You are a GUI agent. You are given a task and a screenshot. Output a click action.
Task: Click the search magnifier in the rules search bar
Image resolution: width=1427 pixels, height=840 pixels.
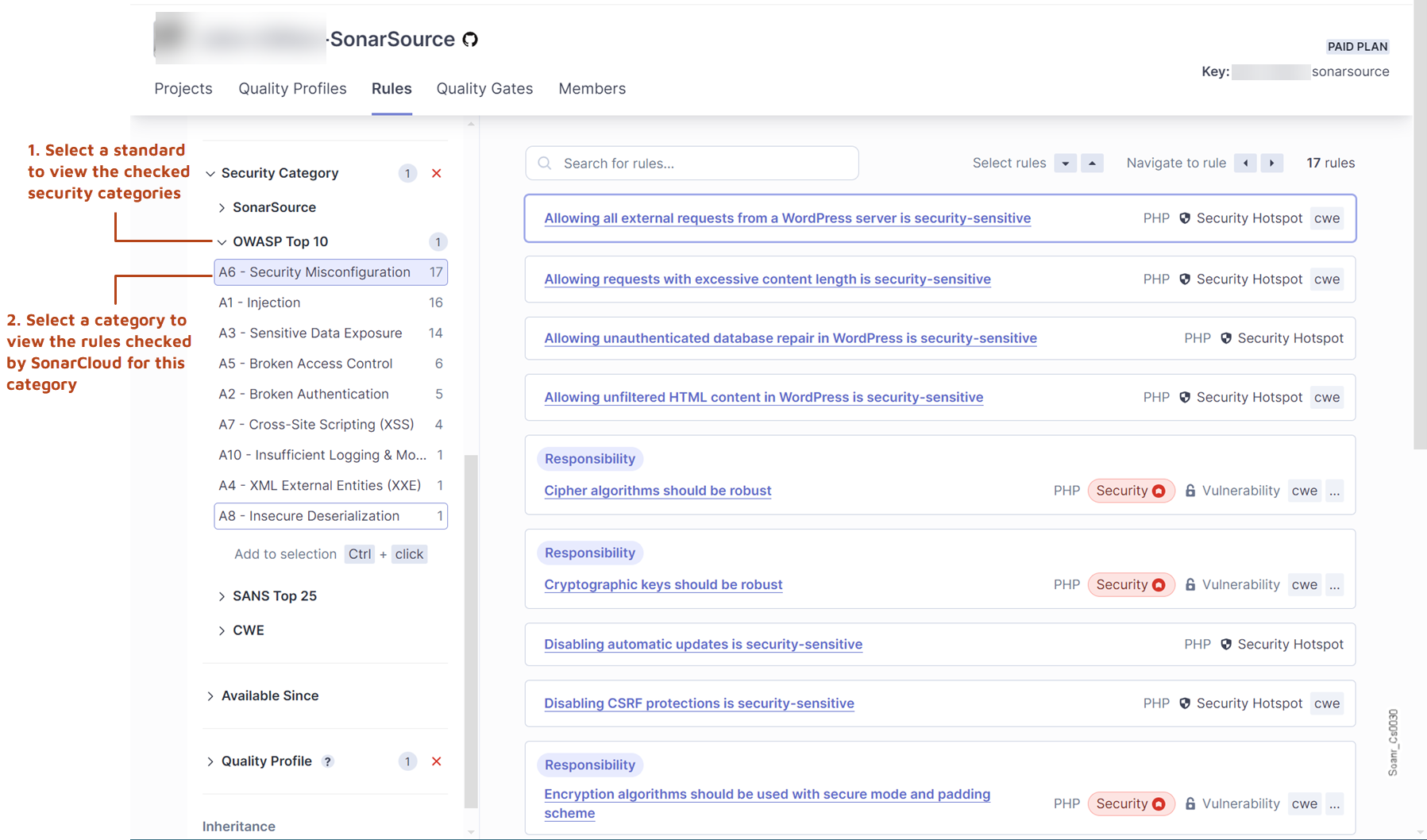544,163
